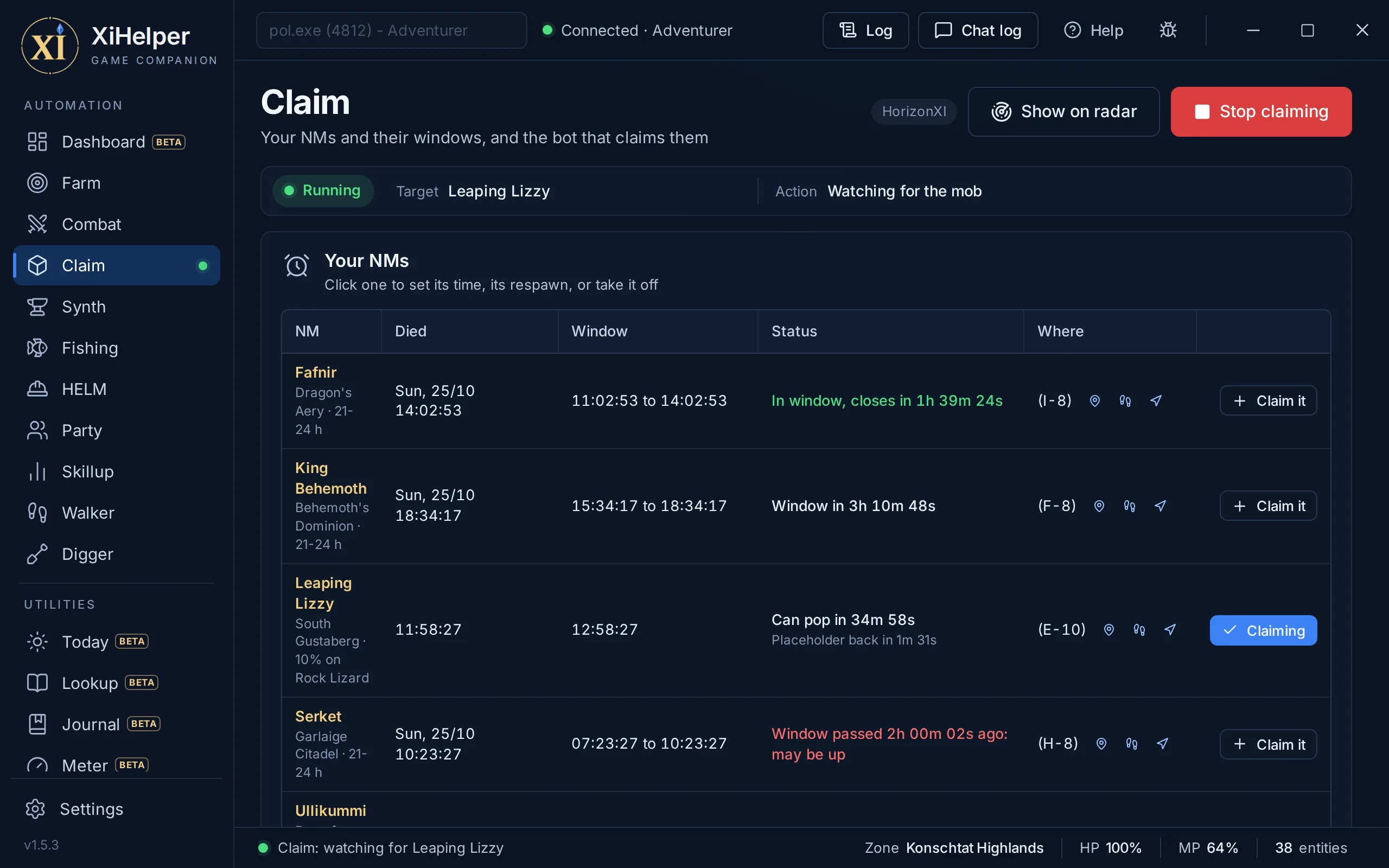
Task: Click the alarm clock icon beside Your NMs
Action: click(x=297, y=265)
